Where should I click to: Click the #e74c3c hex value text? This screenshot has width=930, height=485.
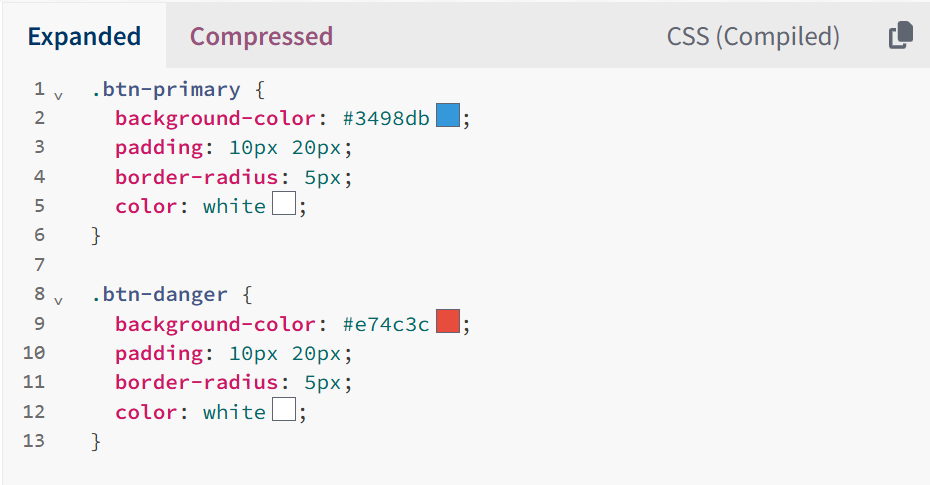[386, 324]
